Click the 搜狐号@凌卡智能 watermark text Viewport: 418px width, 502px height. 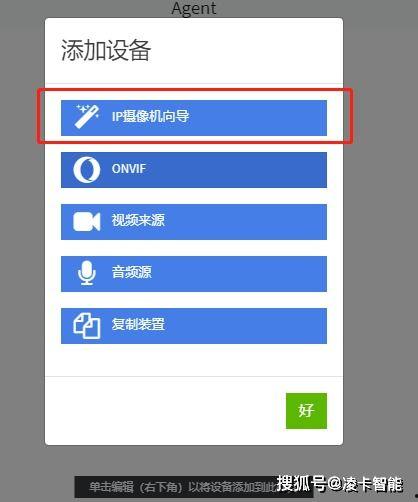(x=340, y=484)
